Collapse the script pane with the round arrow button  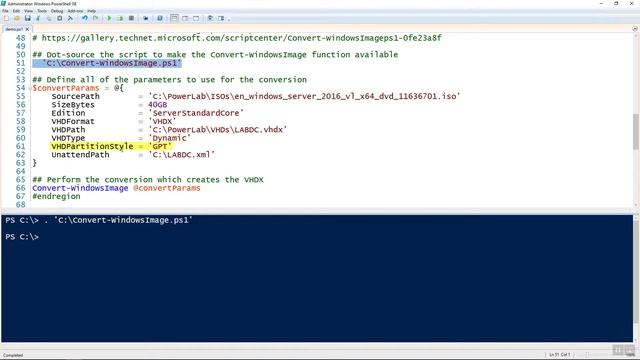click(635, 29)
